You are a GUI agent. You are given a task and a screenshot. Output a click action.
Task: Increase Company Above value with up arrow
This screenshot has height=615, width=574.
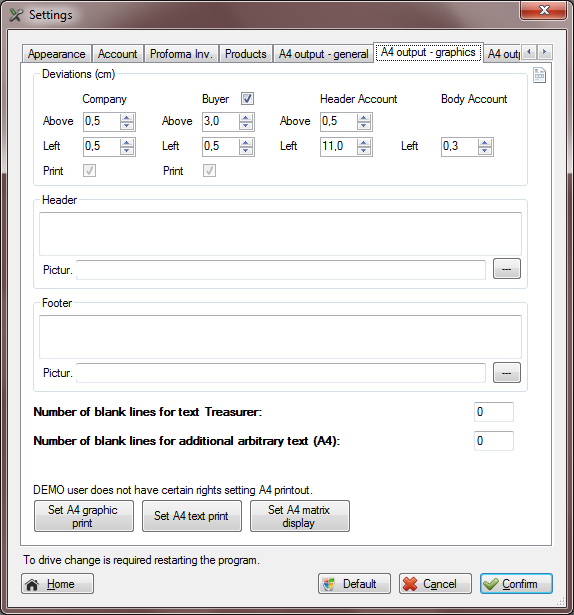pyautogui.click(x=127, y=118)
